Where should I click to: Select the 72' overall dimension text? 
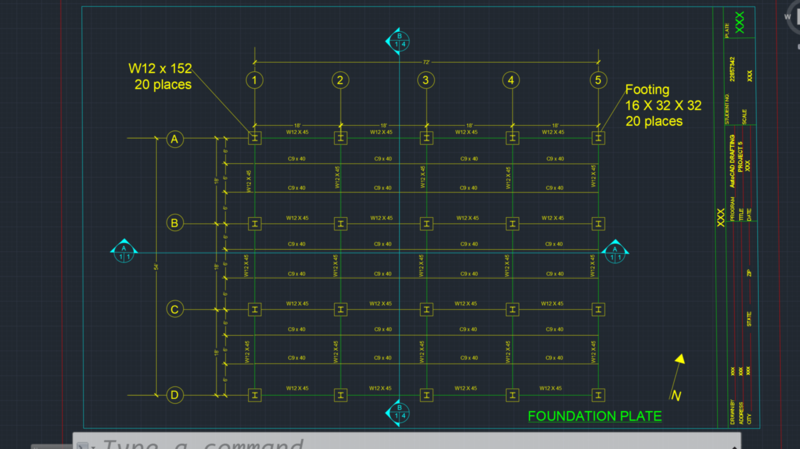click(426, 62)
